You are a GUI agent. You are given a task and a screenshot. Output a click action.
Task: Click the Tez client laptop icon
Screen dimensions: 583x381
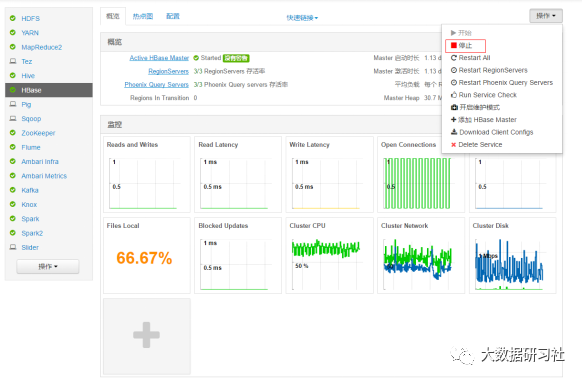point(13,61)
